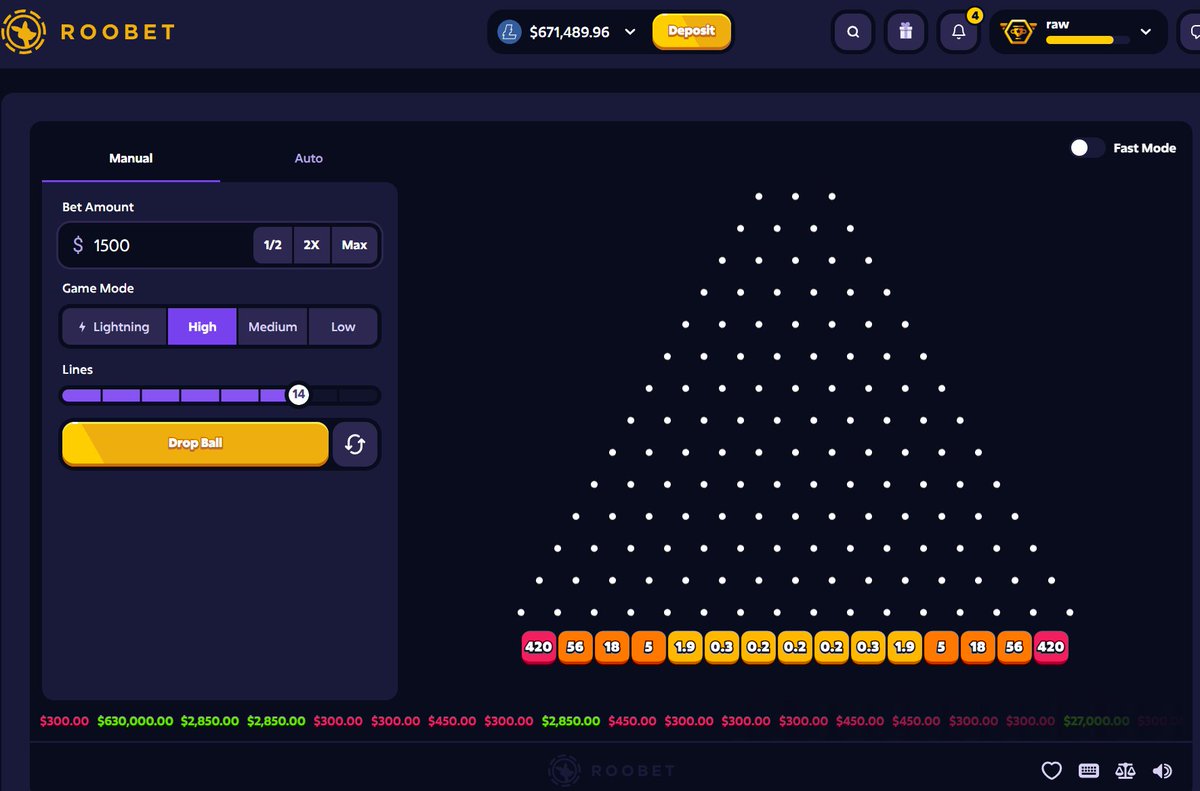Click the Deposit button
This screenshot has height=791, width=1200.
(x=692, y=31)
